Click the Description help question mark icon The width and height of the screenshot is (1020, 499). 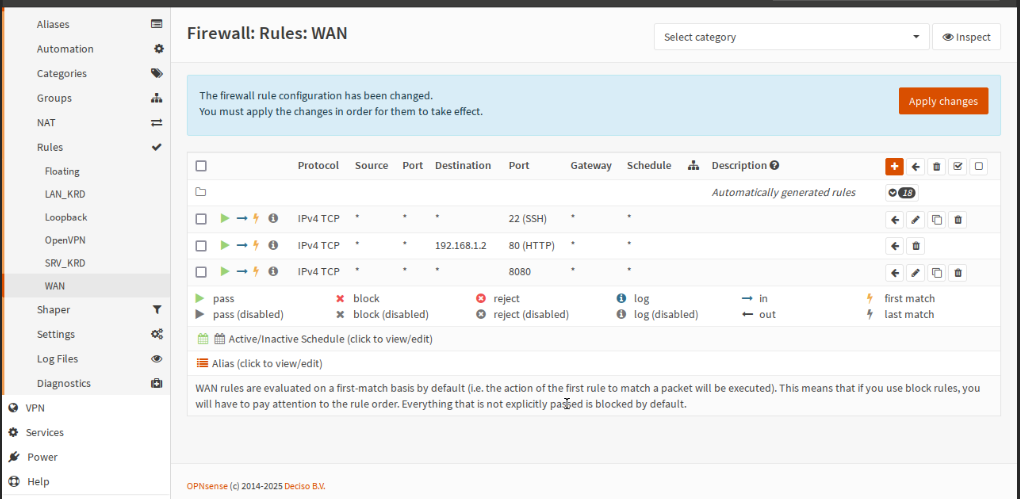775,166
